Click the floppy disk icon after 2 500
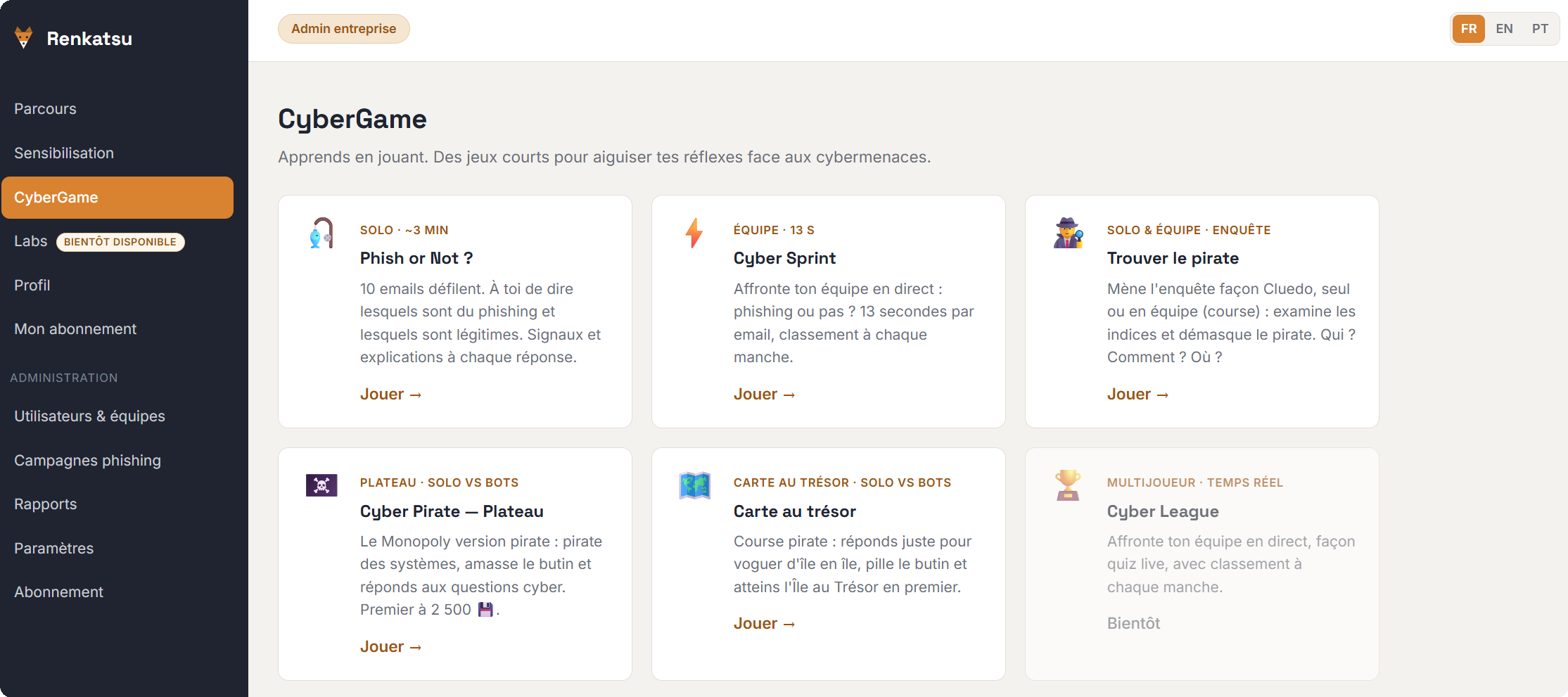 tap(485, 610)
